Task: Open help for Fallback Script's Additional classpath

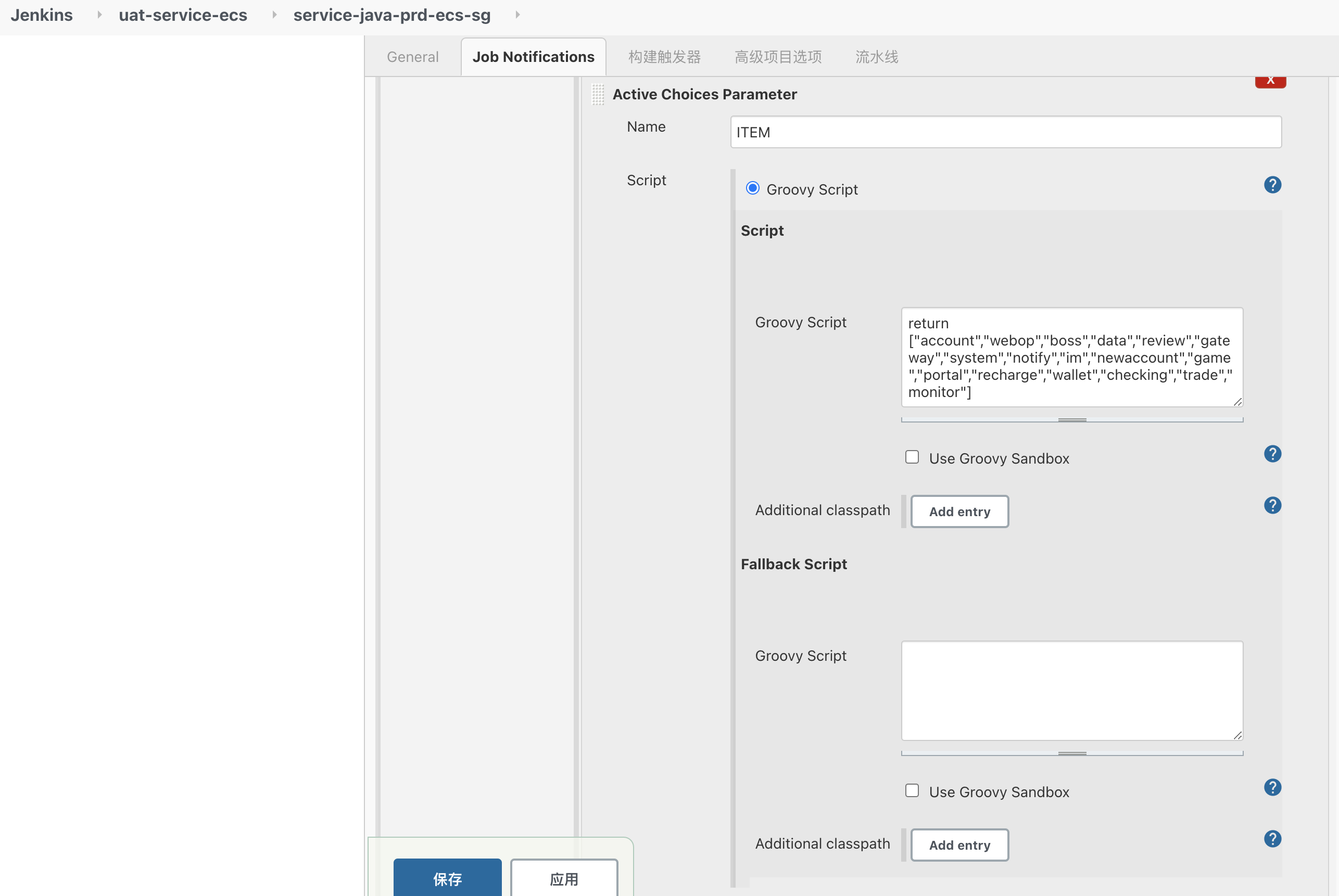Action: 1272,839
